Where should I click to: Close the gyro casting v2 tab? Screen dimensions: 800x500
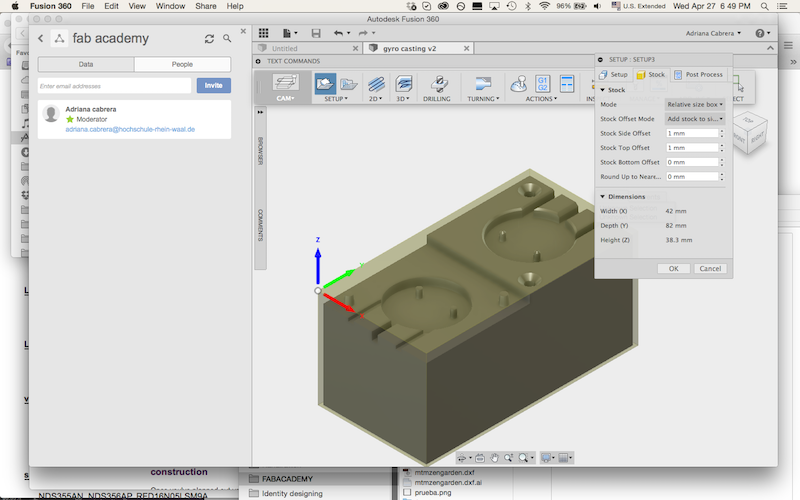click(466, 48)
